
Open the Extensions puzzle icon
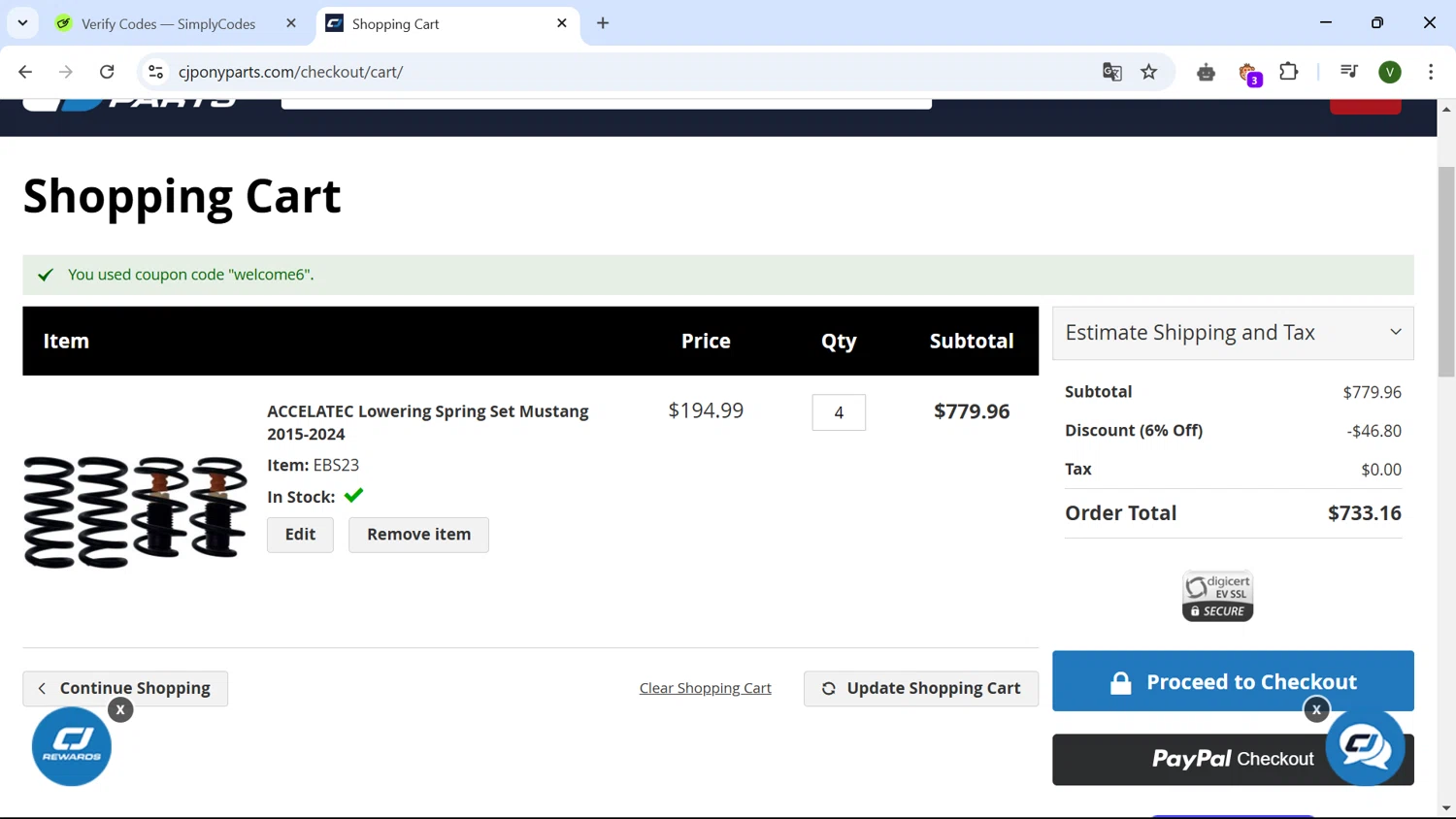1289,72
